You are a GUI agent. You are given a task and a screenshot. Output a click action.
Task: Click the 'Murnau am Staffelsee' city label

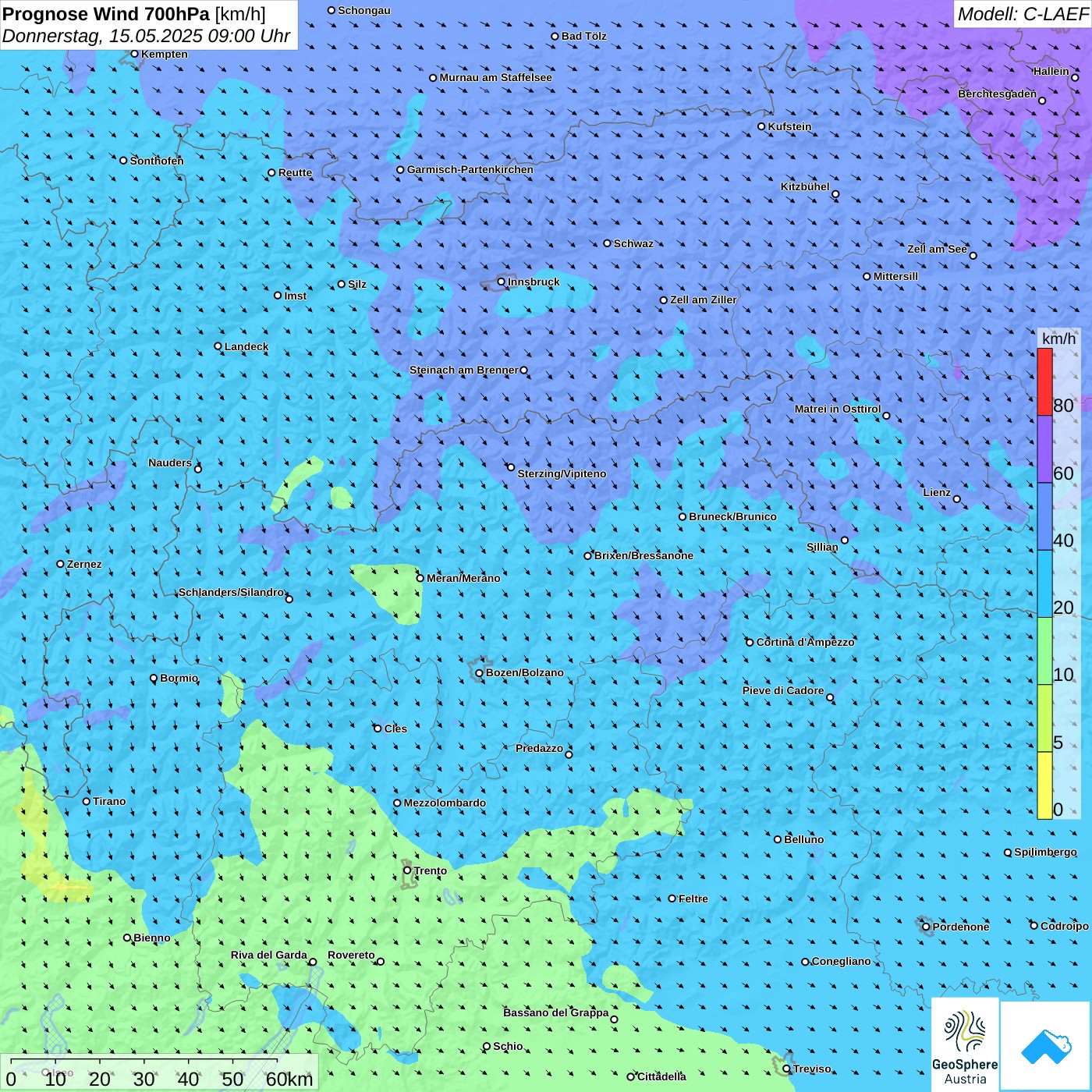point(495,77)
